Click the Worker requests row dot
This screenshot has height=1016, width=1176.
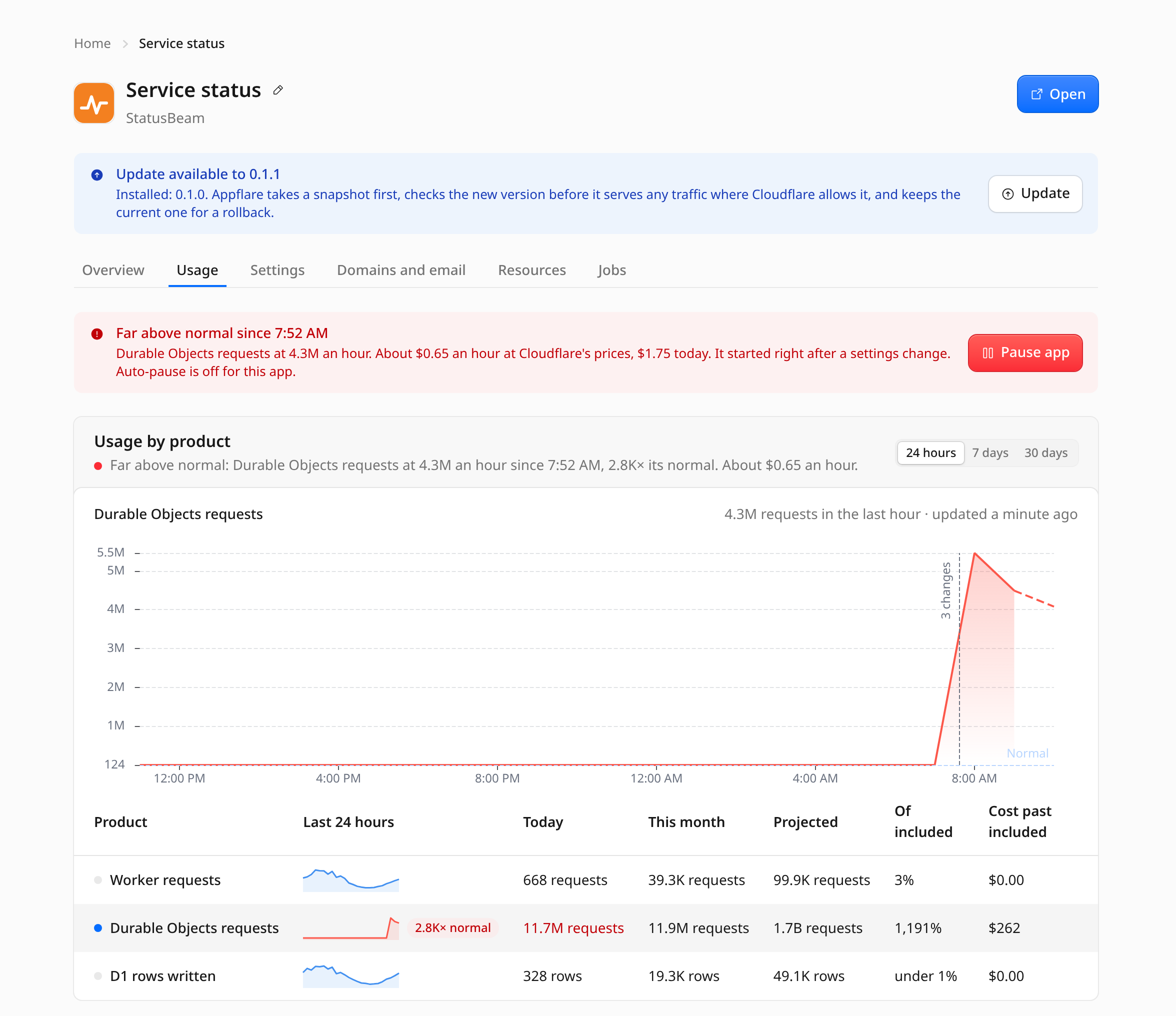[98, 880]
